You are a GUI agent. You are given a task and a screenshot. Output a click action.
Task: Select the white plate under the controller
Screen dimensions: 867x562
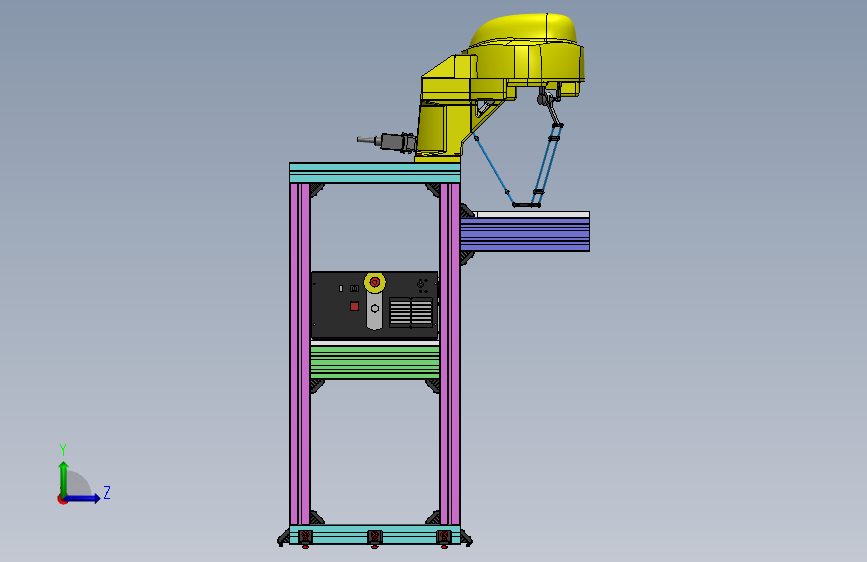click(375, 344)
